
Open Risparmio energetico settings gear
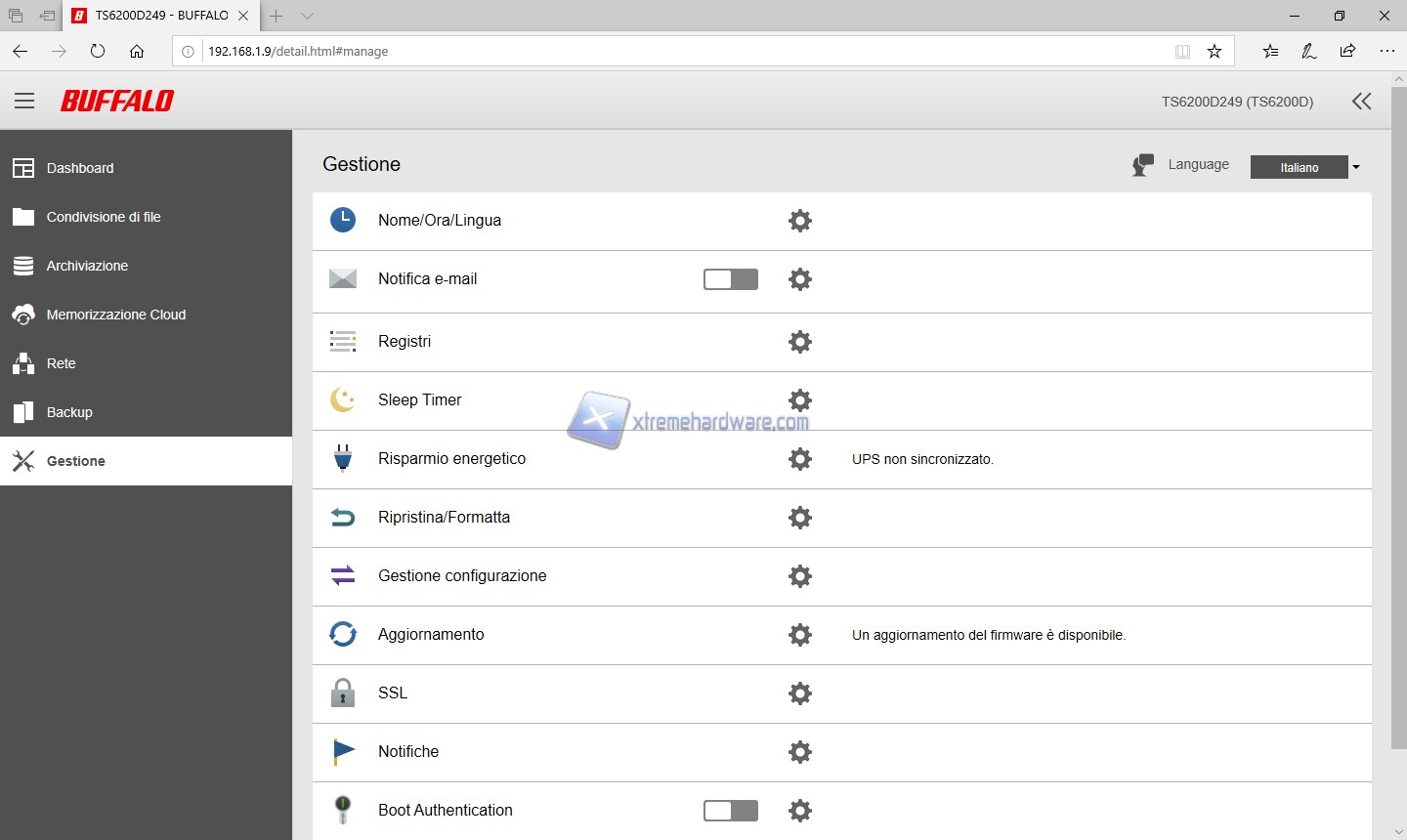click(800, 459)
